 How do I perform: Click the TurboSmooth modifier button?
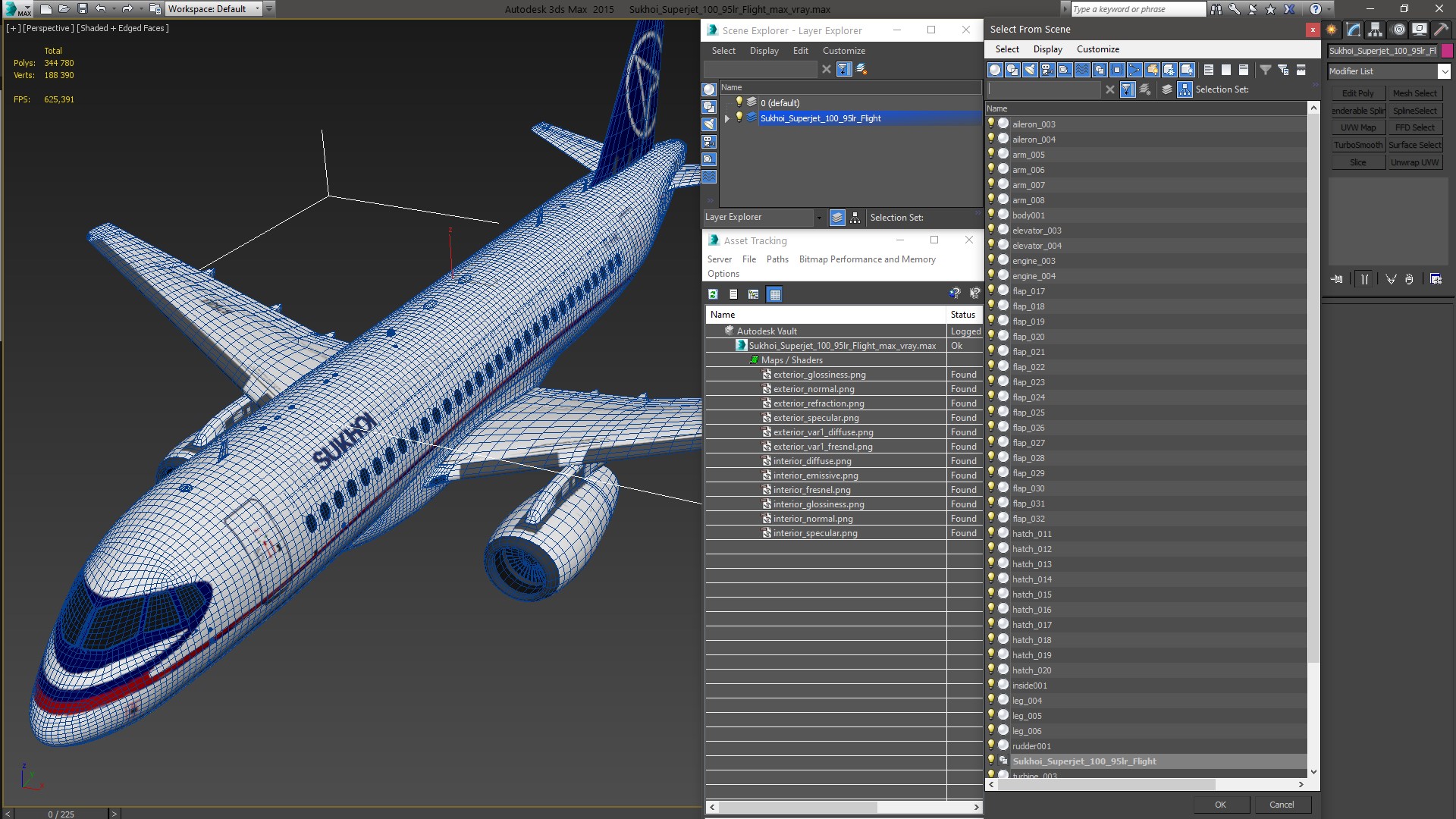tap(1357, 145)
